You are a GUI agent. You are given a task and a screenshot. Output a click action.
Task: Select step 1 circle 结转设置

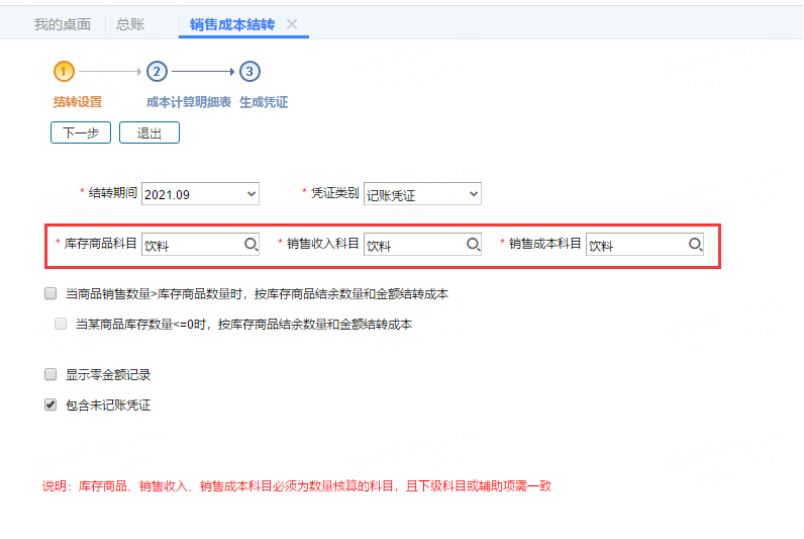(64, 71)
